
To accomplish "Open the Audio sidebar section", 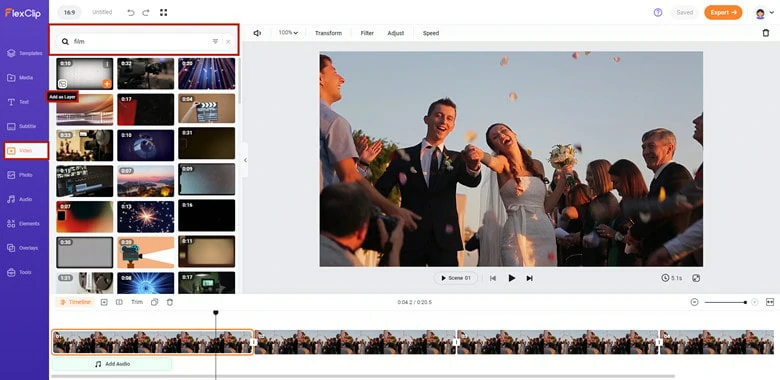I will point(20,199).
